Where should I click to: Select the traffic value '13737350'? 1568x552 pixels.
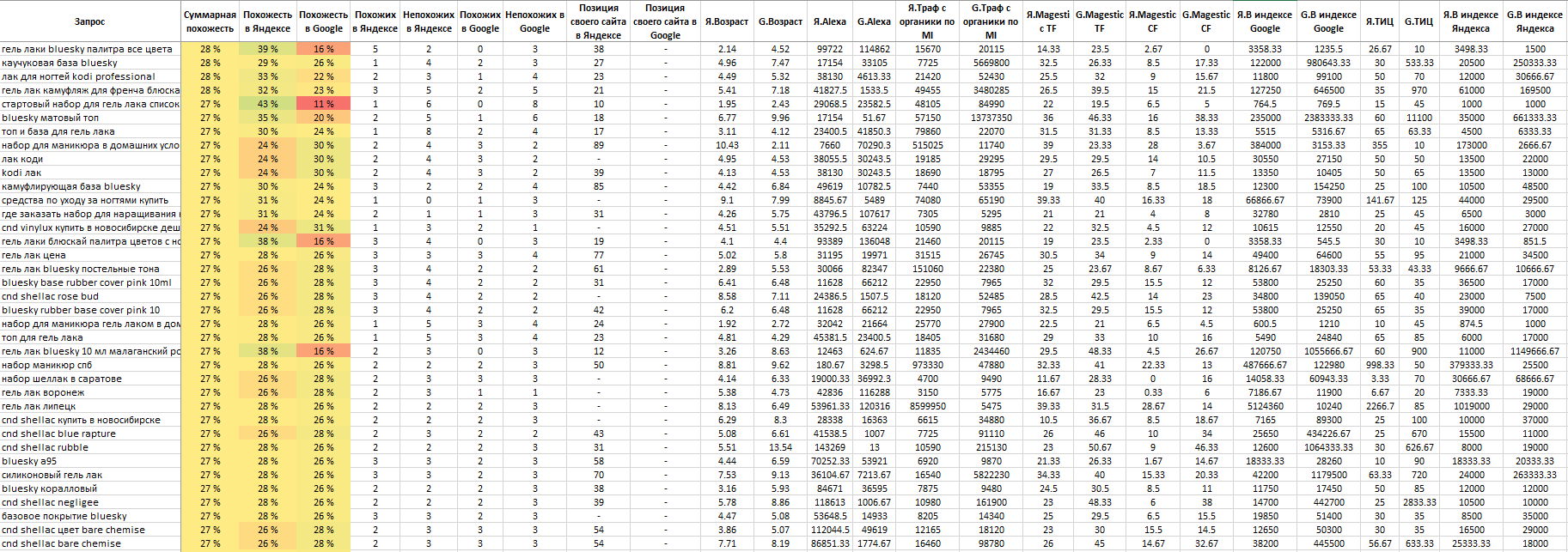click(991, 118)
